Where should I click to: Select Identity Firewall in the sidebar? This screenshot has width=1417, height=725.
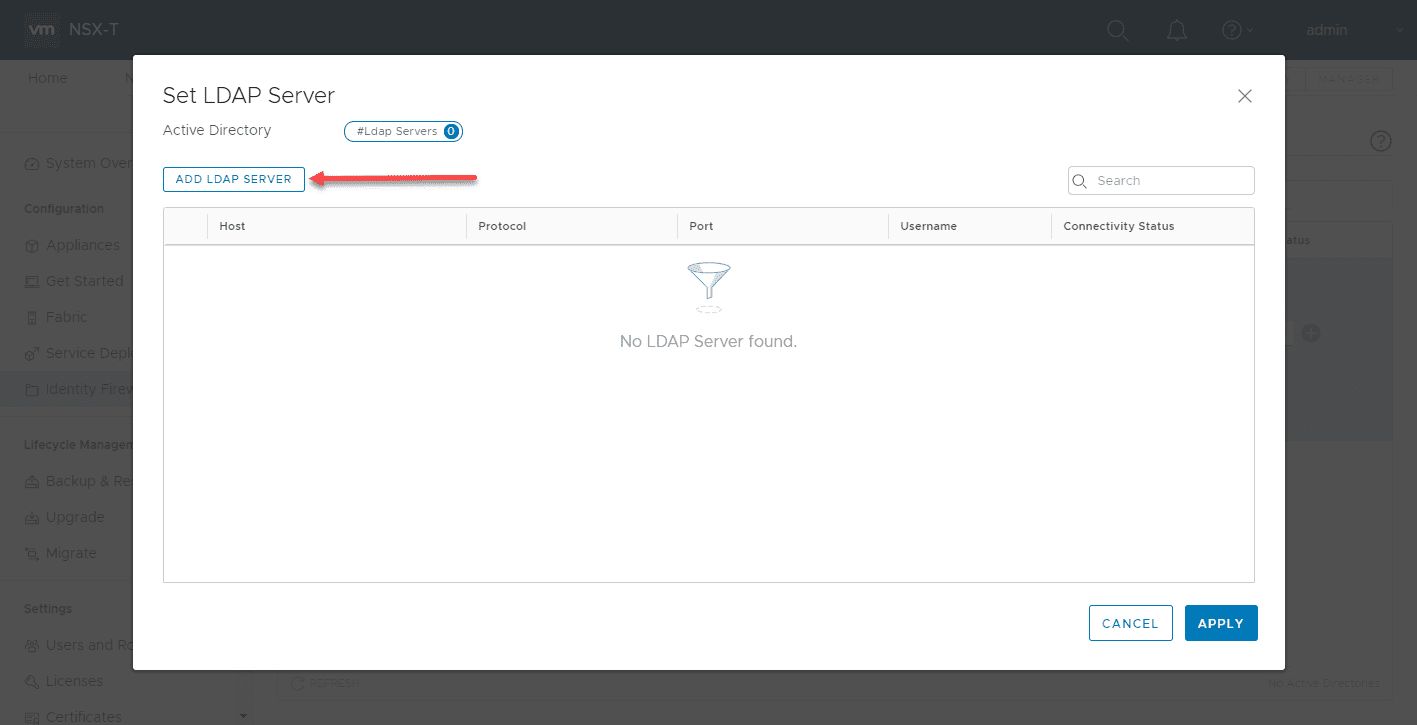click(x=30, y=389)
